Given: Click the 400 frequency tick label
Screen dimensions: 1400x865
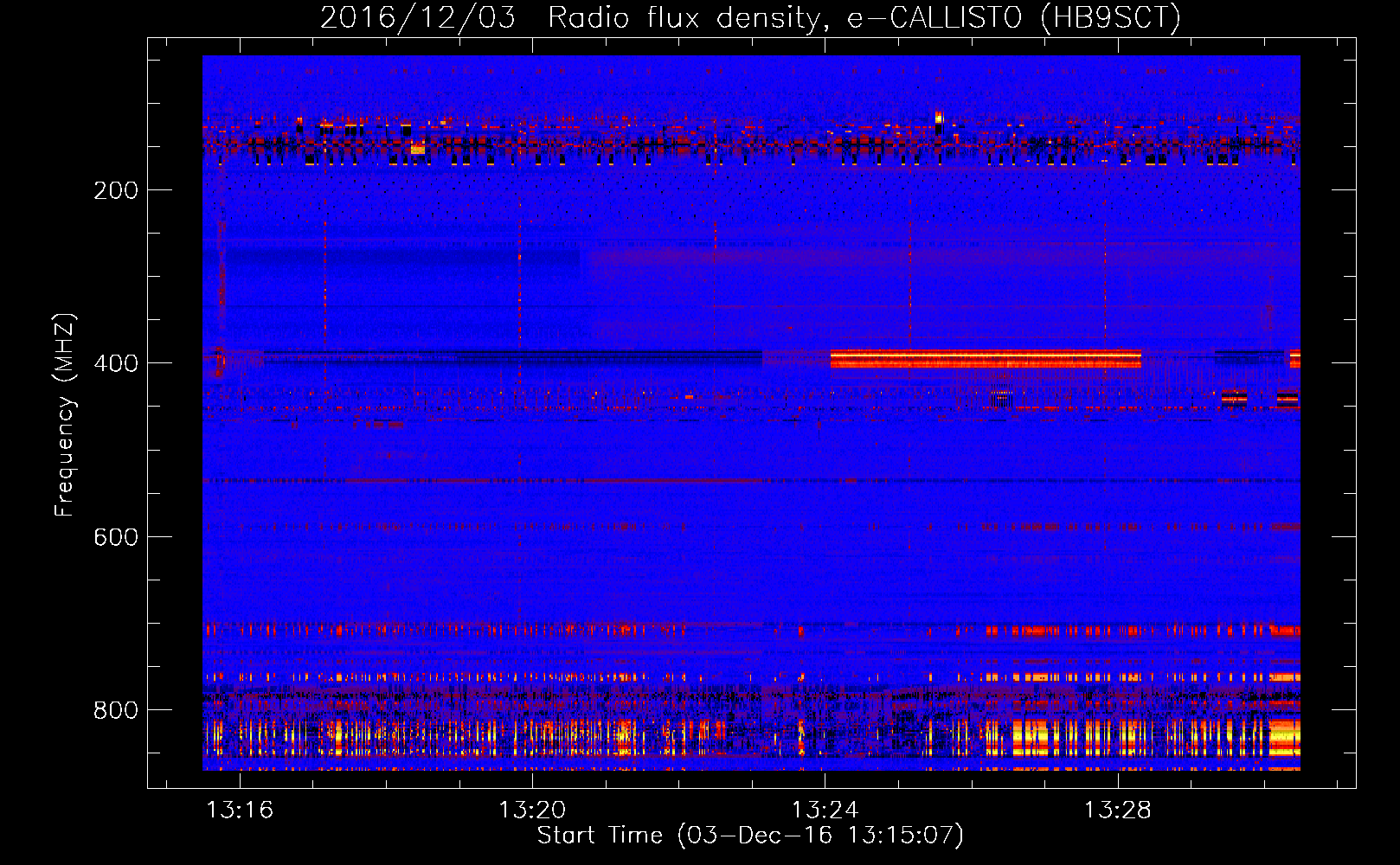Looking at the screenshot, I should point(116,363).
